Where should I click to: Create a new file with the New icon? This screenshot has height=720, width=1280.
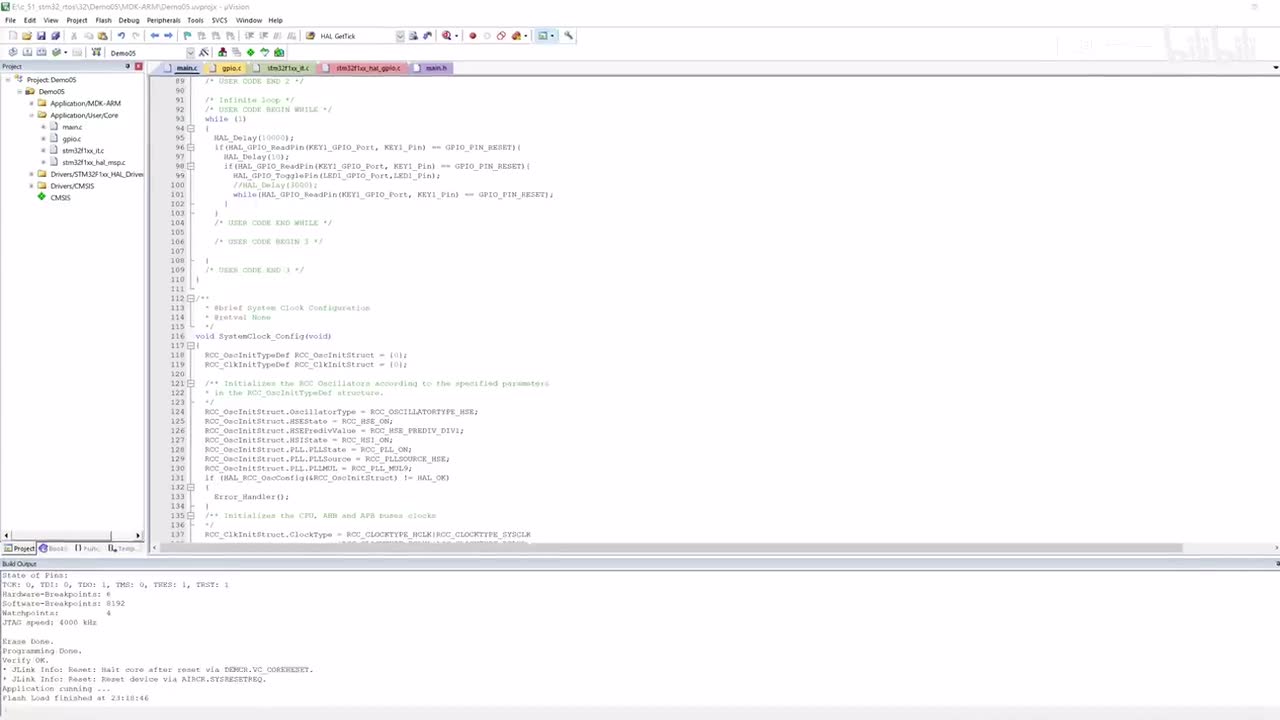[x=12, y=36]
